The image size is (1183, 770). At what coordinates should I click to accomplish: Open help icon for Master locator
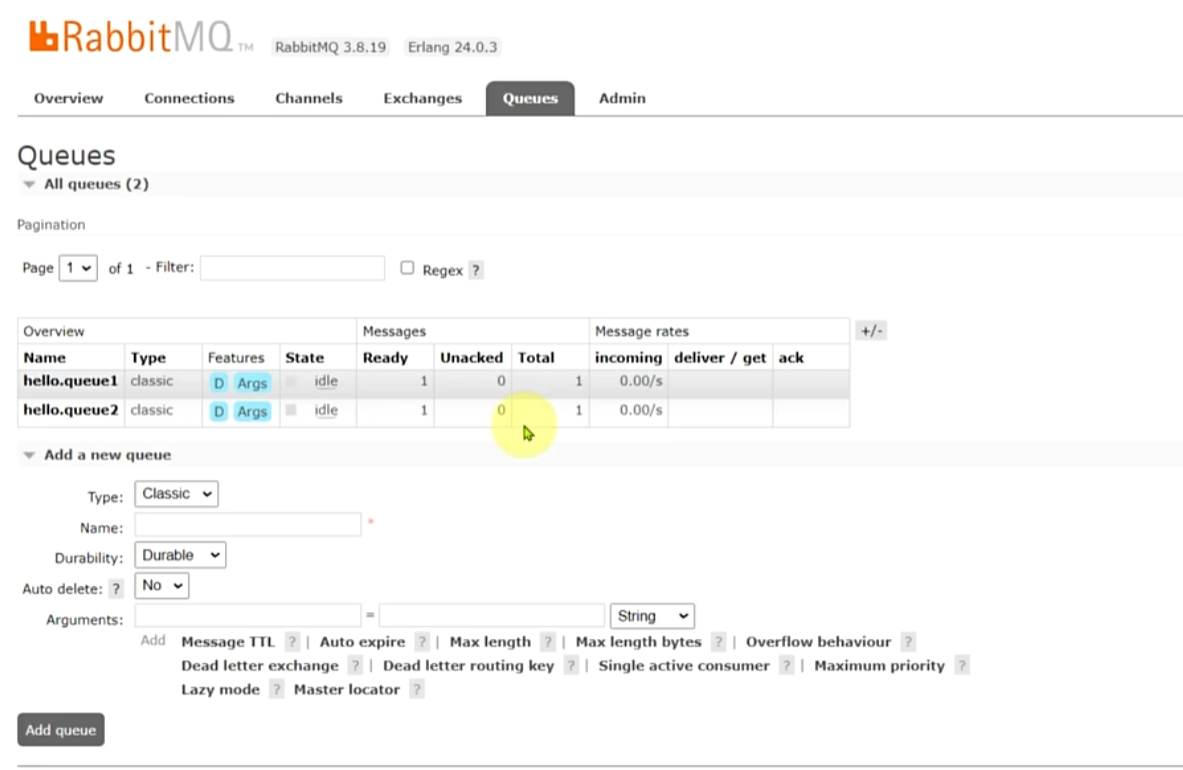(416, 689)
